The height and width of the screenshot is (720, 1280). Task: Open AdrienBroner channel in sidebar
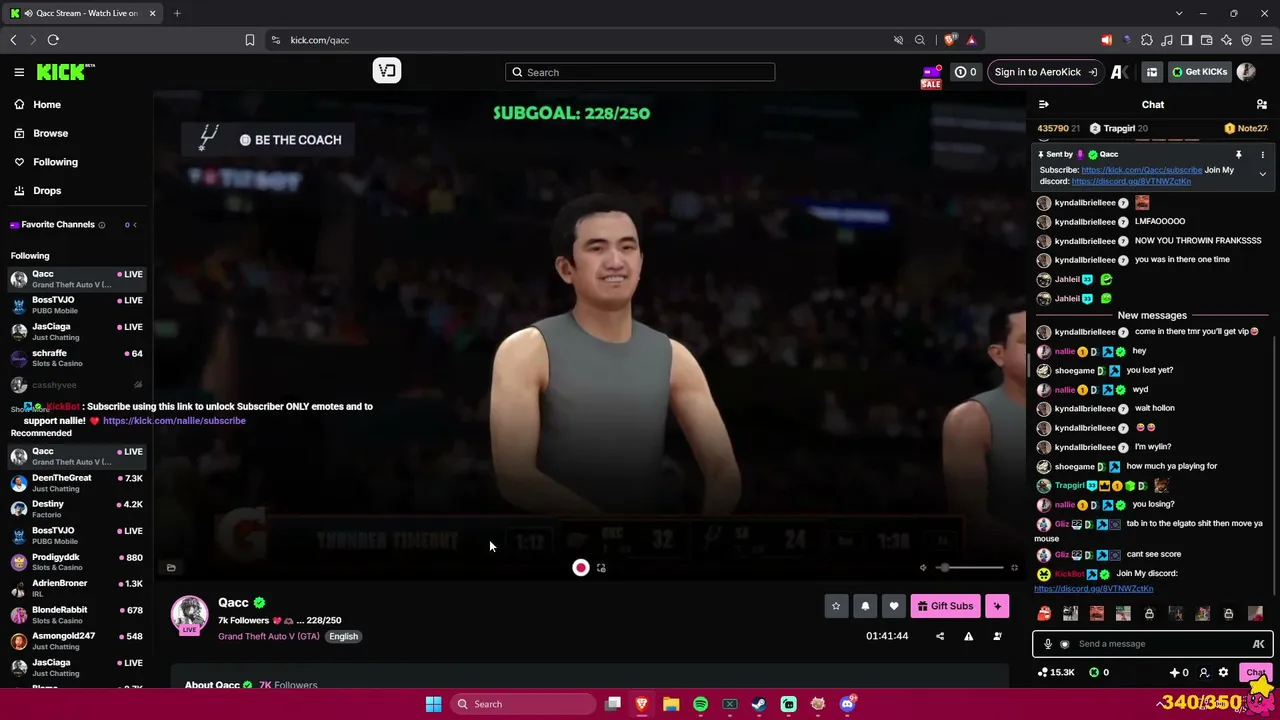click(x=77, y=589)
